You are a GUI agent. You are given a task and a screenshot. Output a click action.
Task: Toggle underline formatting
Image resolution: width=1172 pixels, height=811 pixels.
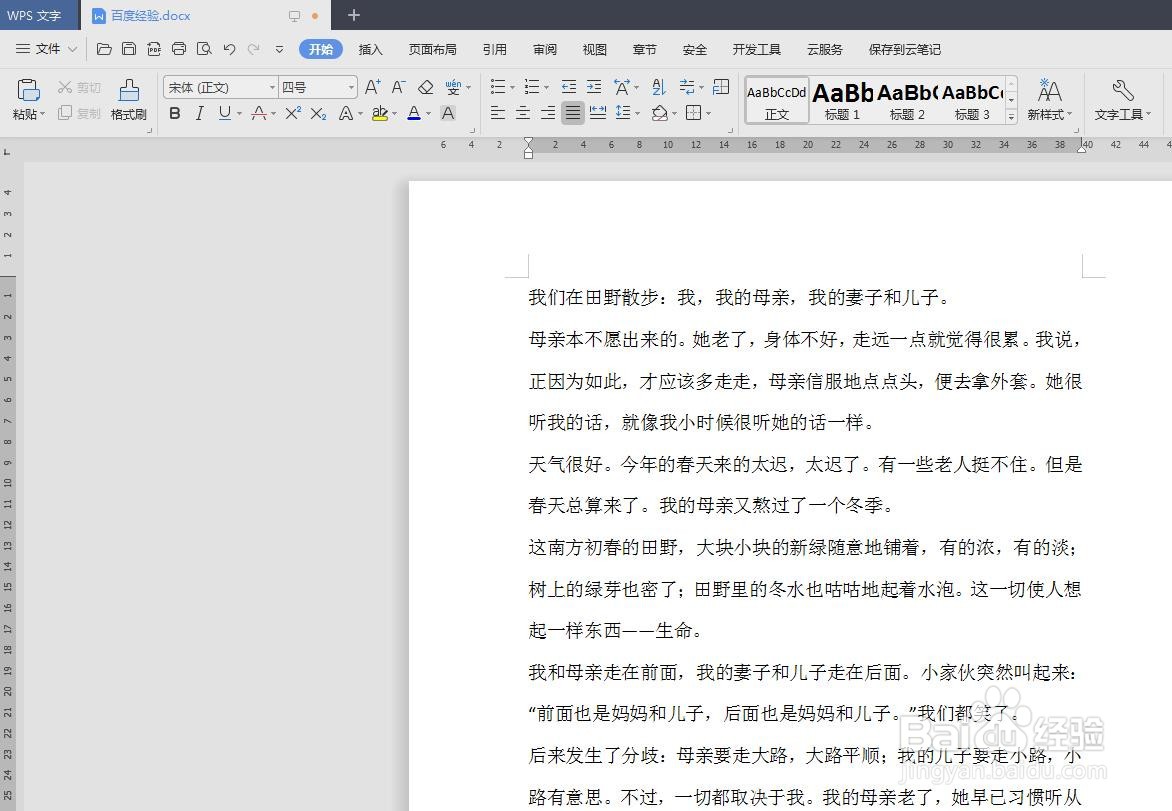click(224, 113)
